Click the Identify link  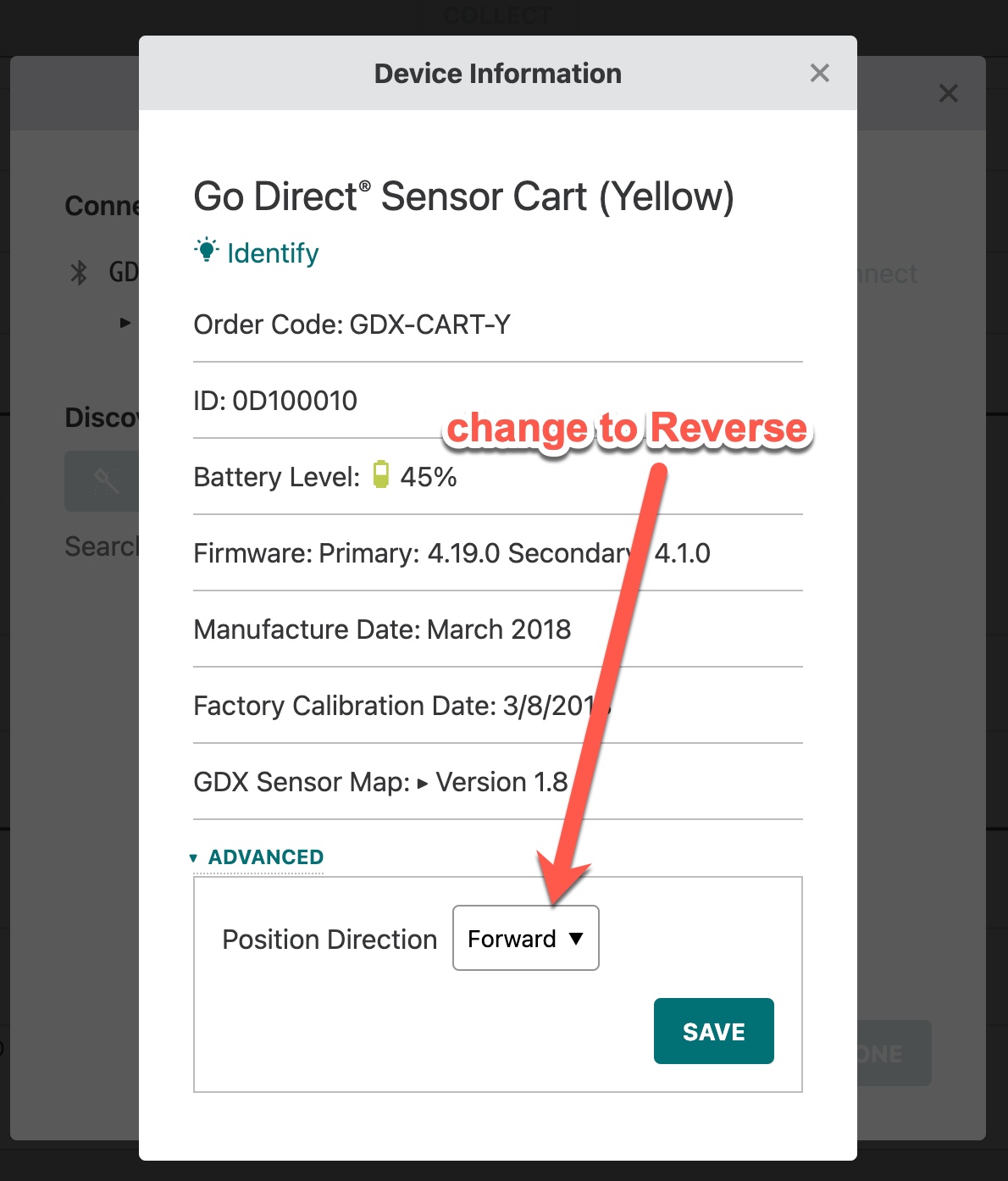269,252
